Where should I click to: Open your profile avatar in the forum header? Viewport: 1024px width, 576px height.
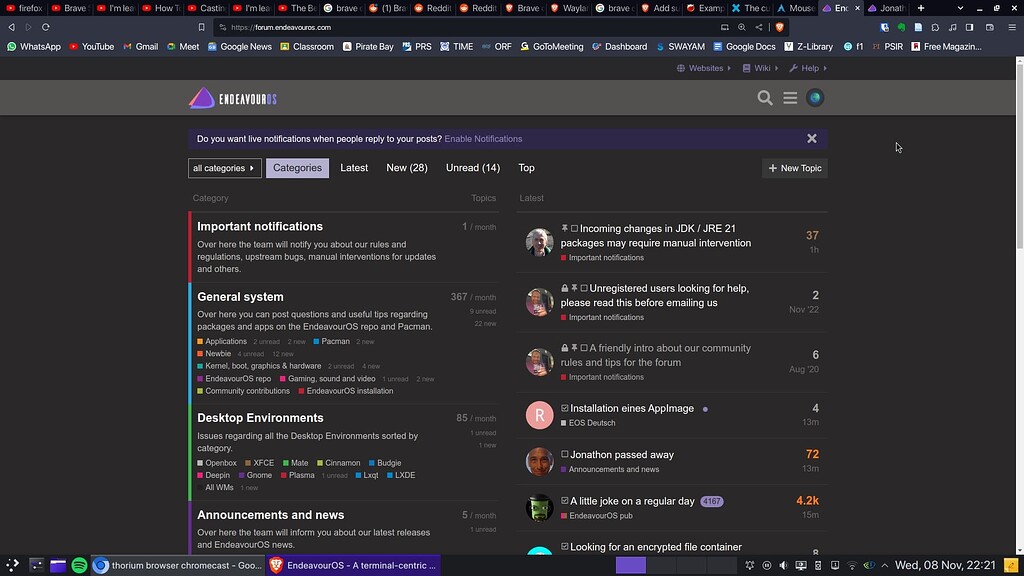pos(815,98)
